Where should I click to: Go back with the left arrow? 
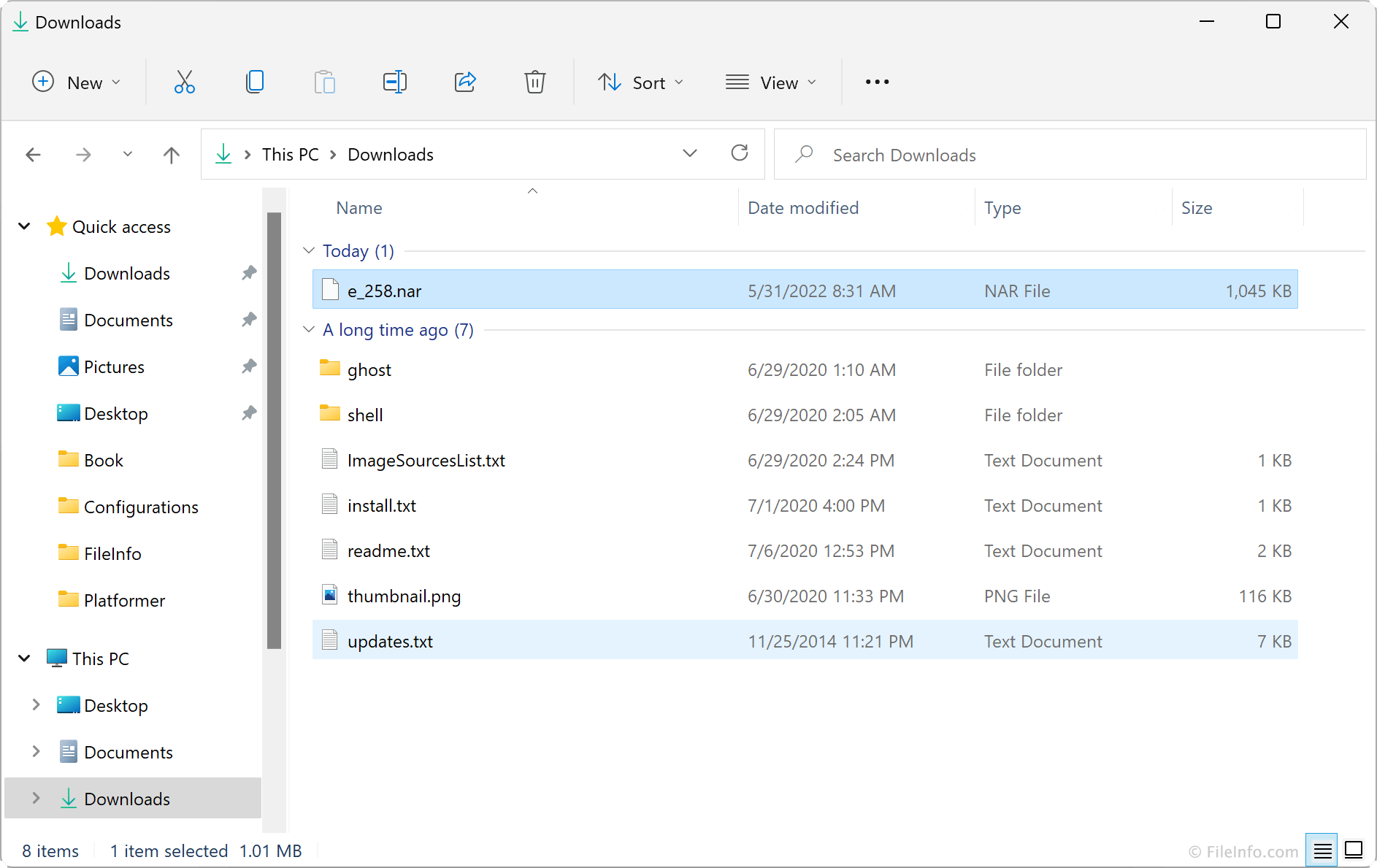click(33, 155)
